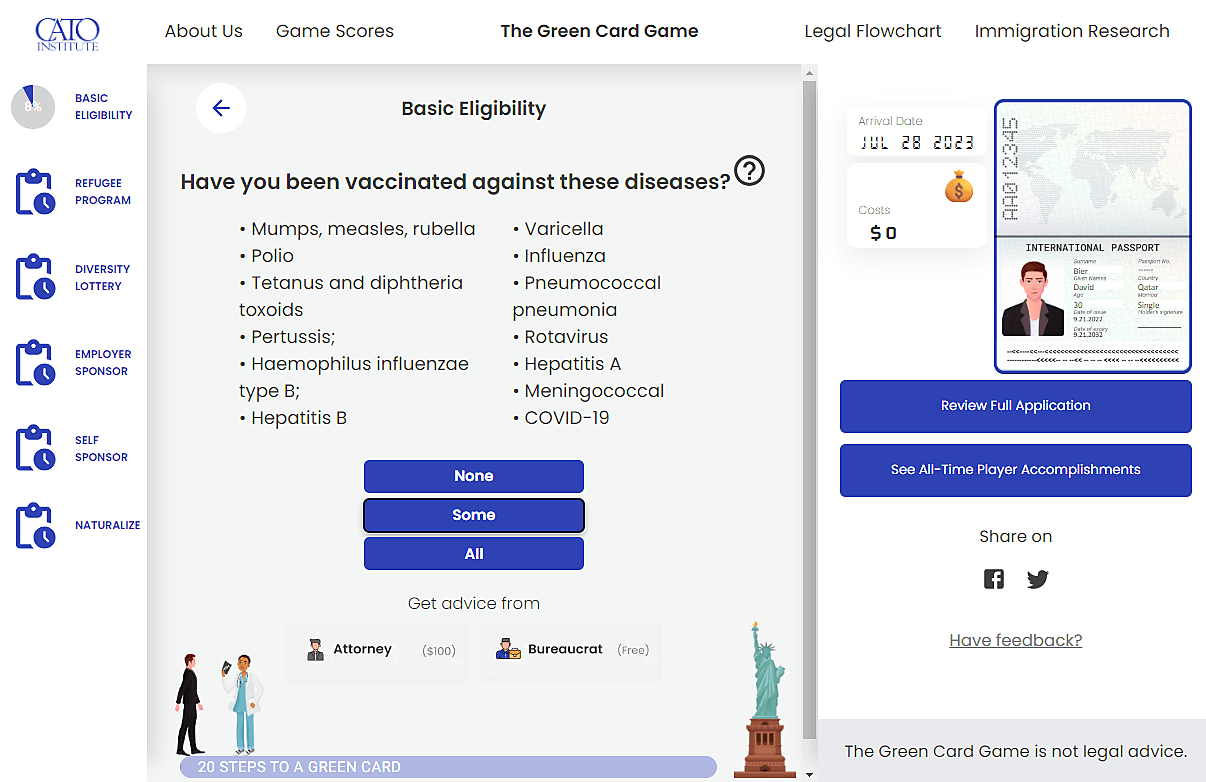Click the back arrow button
1206x782 pixels.
tap(221, 109)
